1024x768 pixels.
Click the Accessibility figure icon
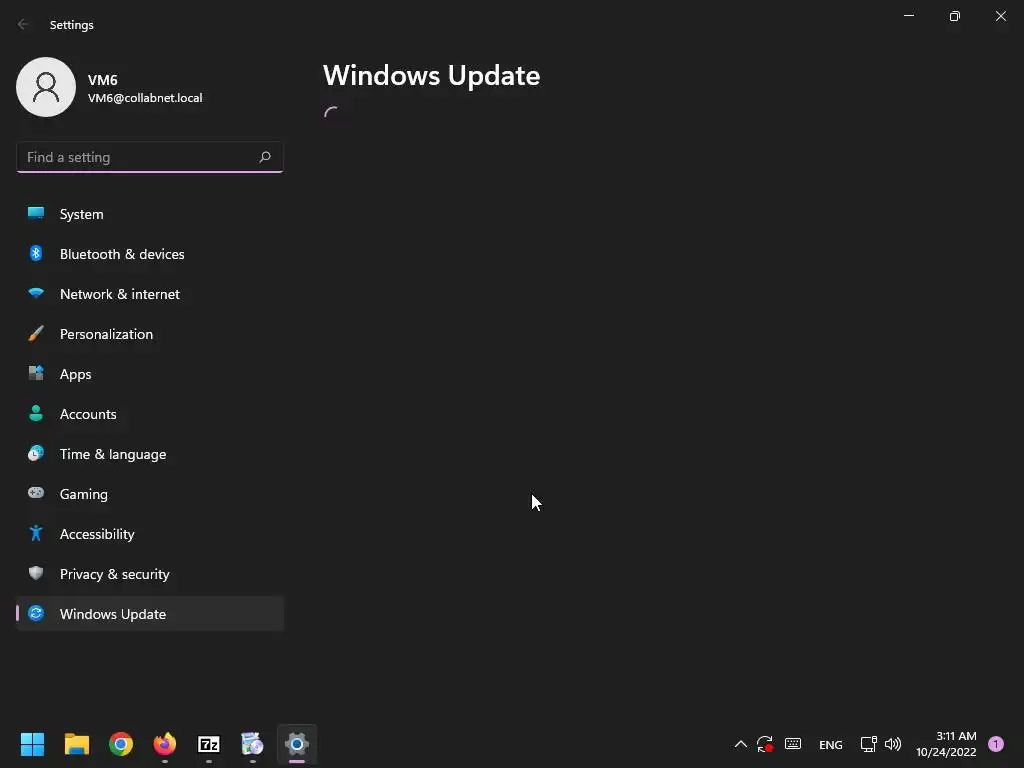tap(36, 534)
